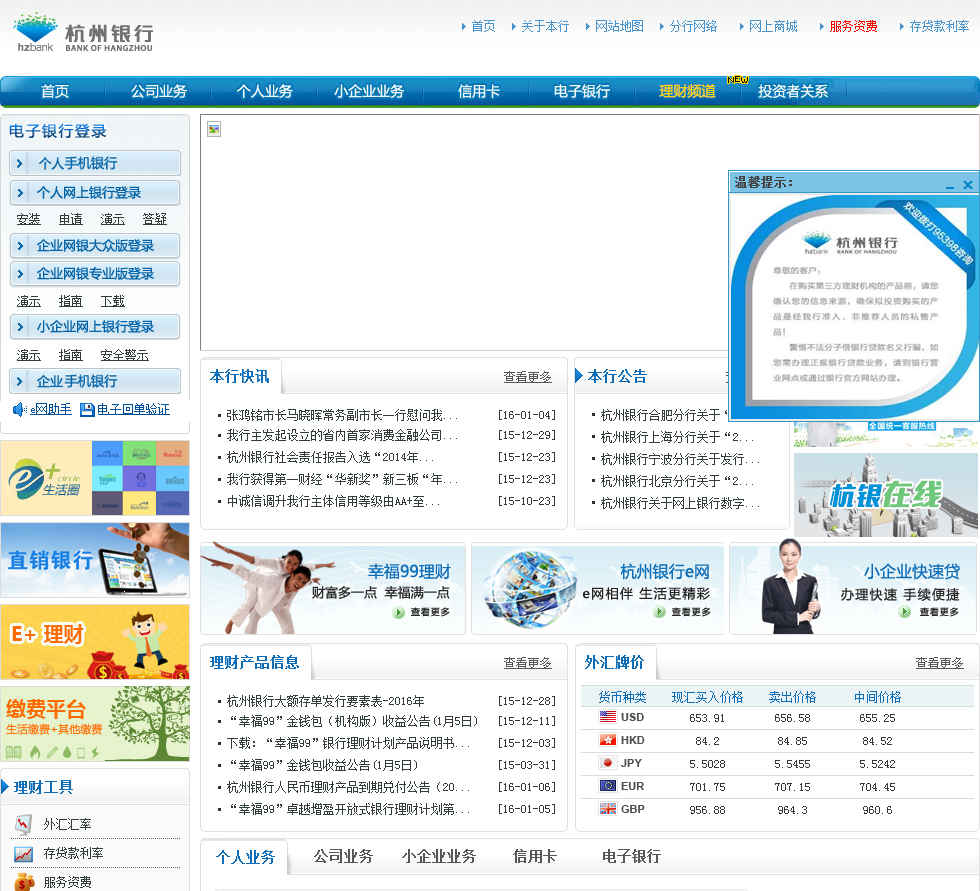Screen dimensions: 980x891
Task: Click 网站地图 top link
Action: click(x=619, y=26)
